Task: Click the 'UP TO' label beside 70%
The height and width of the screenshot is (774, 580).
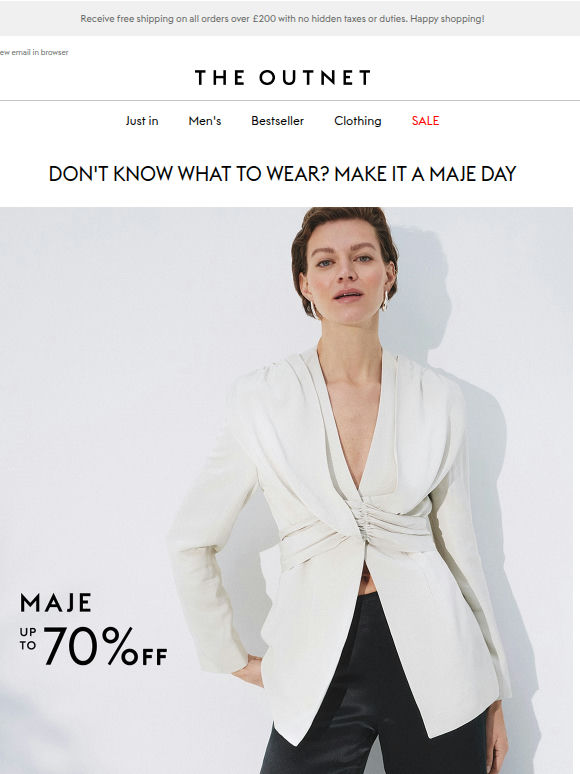Action: tap(28, 639)
